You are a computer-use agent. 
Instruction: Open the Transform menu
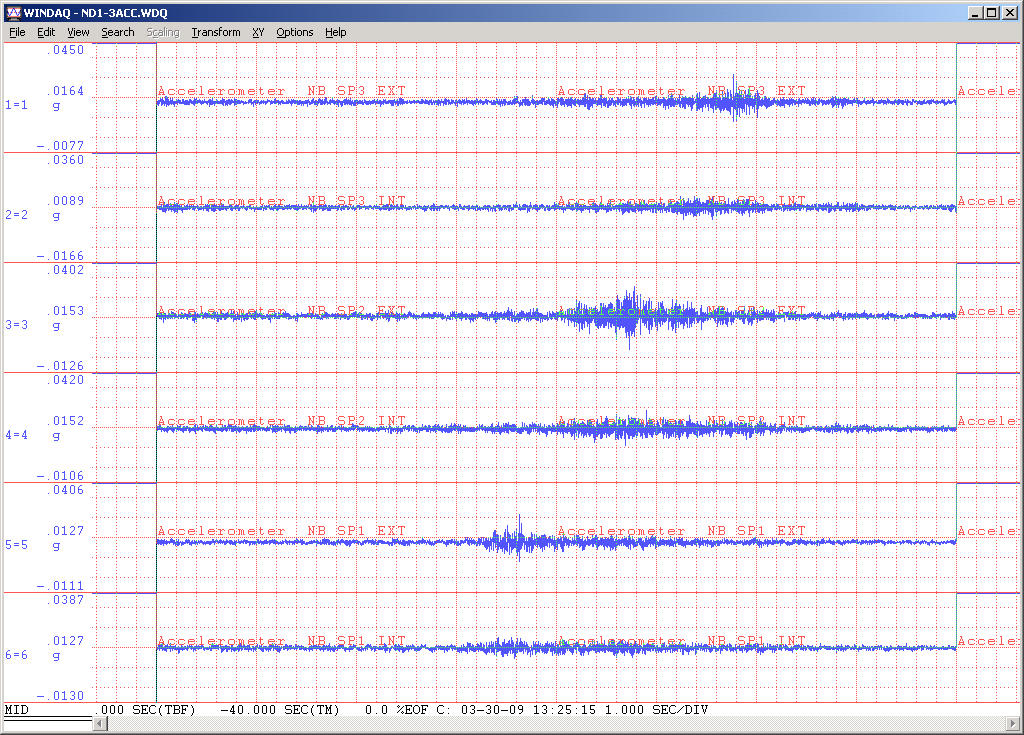click(x=216, y=32)
